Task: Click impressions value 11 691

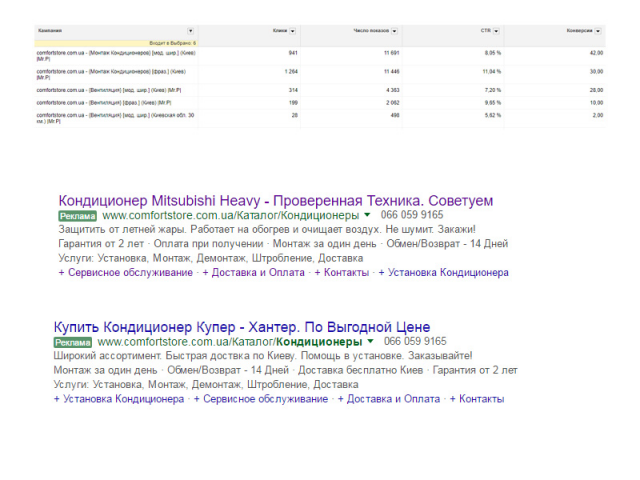Action: tap(392, 53)
